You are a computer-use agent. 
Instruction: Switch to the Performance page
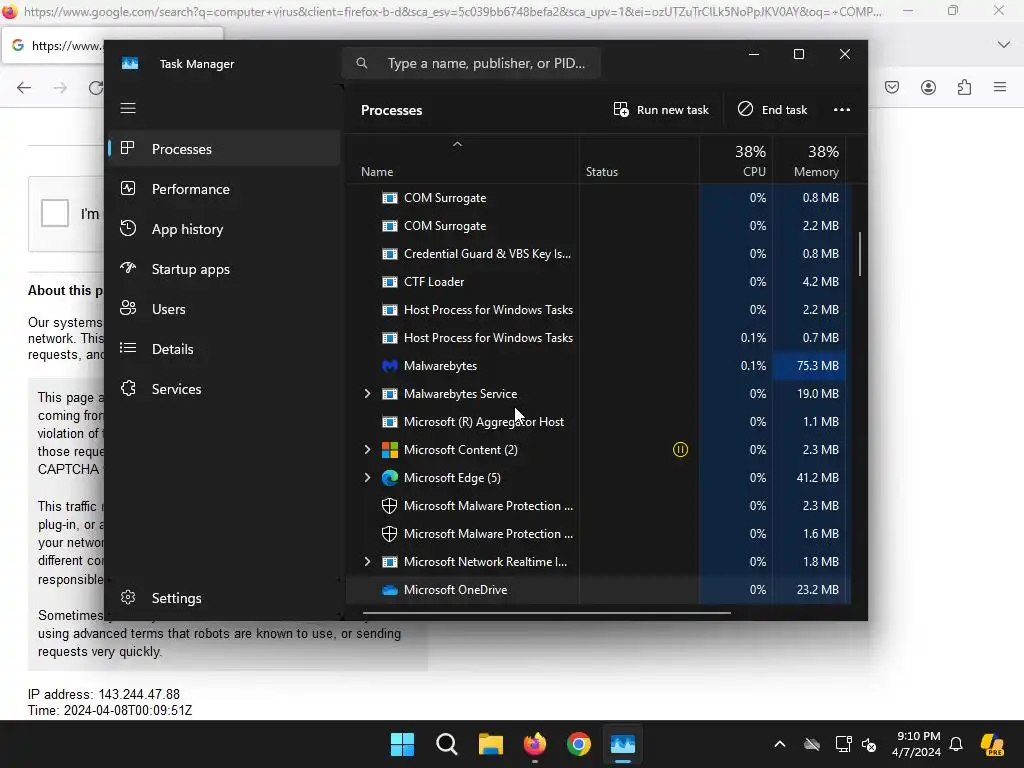225,189
